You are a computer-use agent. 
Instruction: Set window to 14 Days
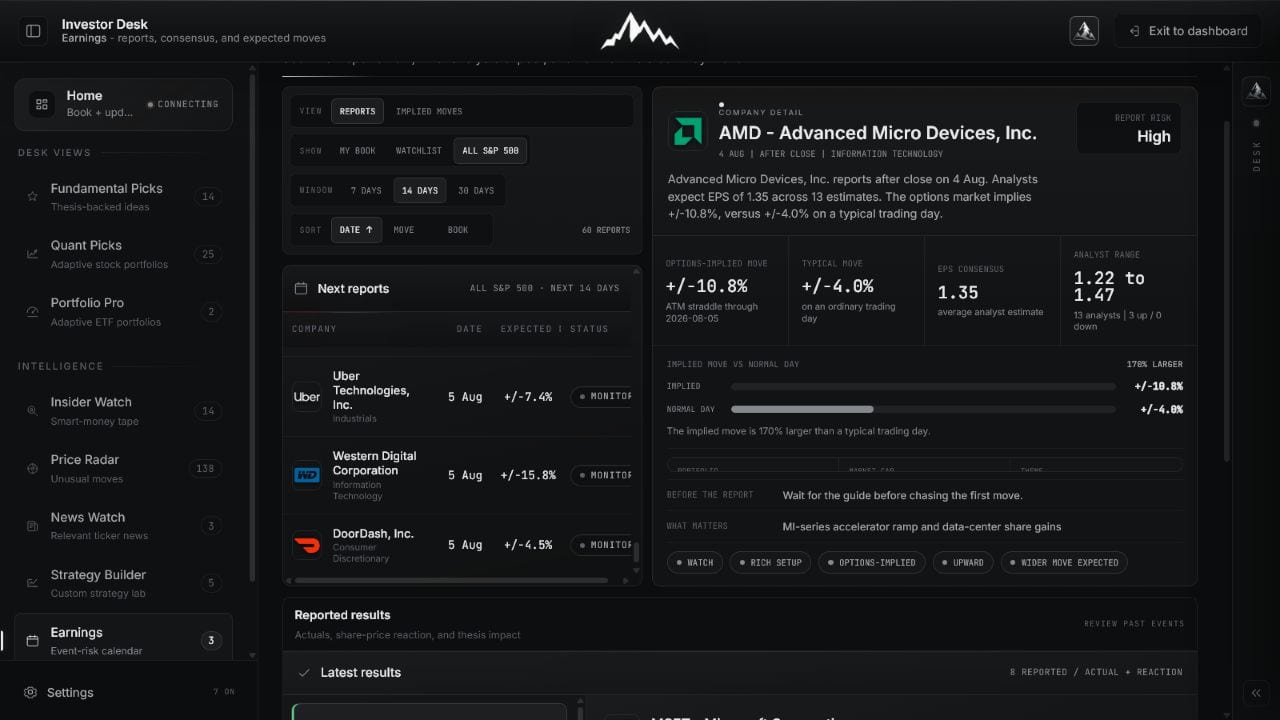click(x=420, y=191)
